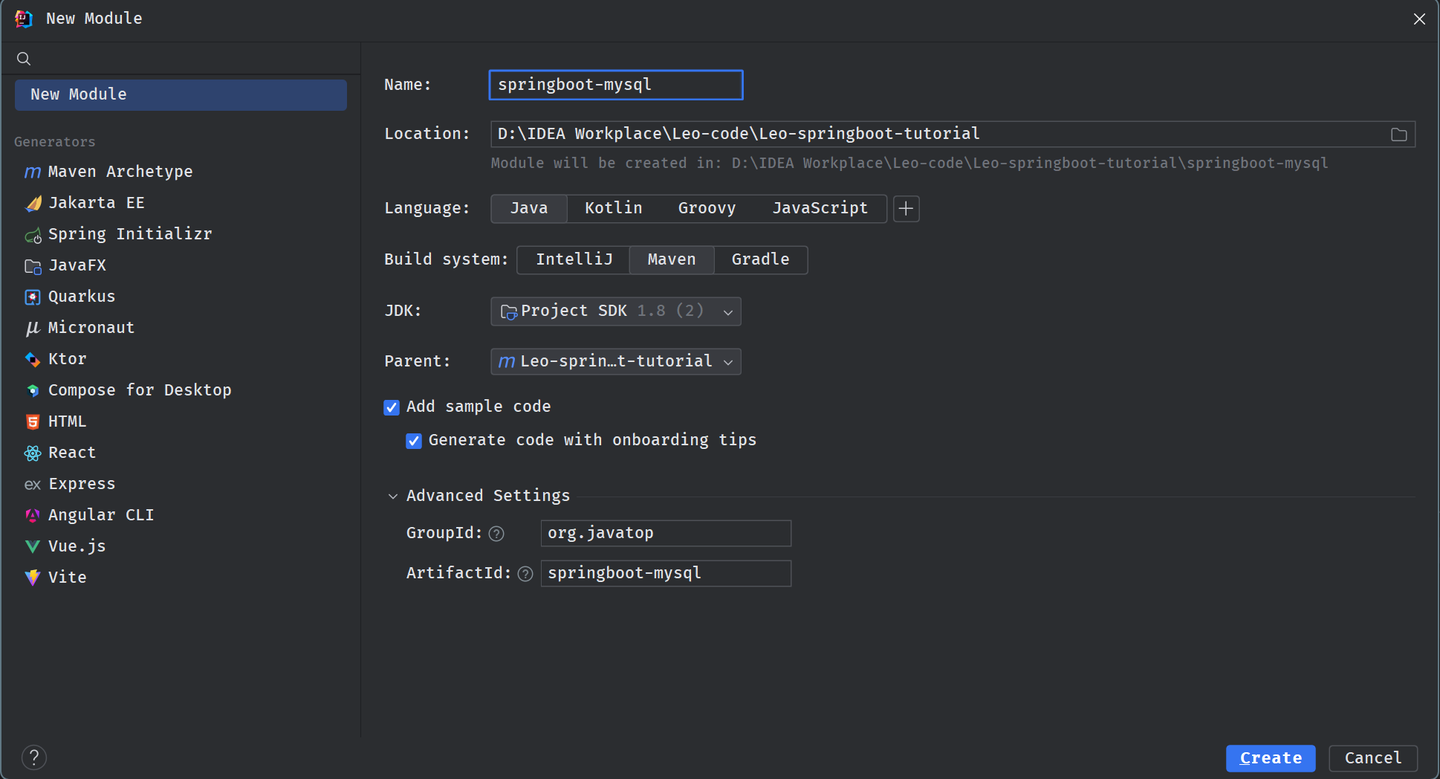This screenshot has height=779, width=1440.
Task: Select New Module in the left list
Action: tap(180, 95)
